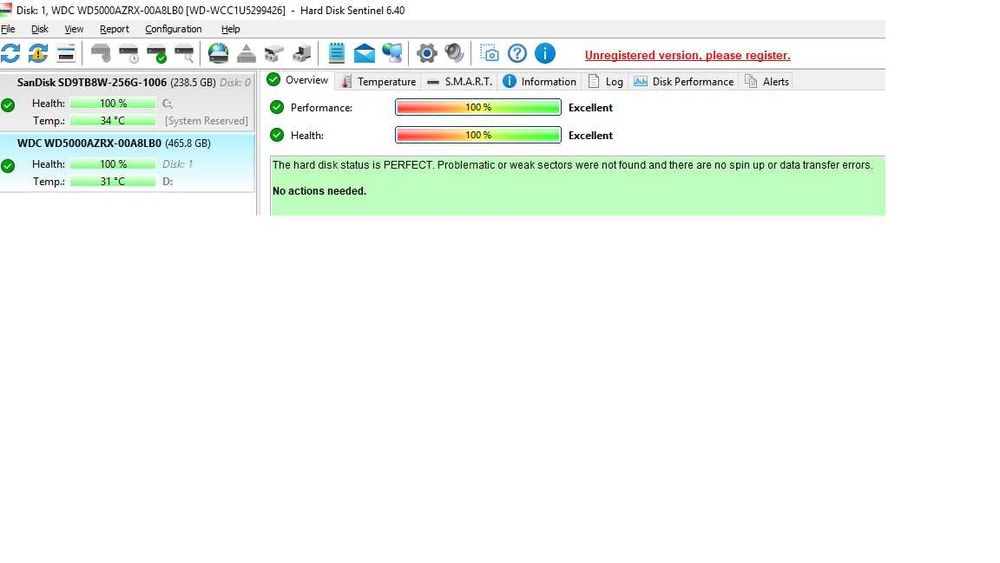Image resolution: width=1000 pixels, height=563 pixels.
Task: Click the 'Disk: 0' label on SanDisk
Action: (x=235, y=82)
